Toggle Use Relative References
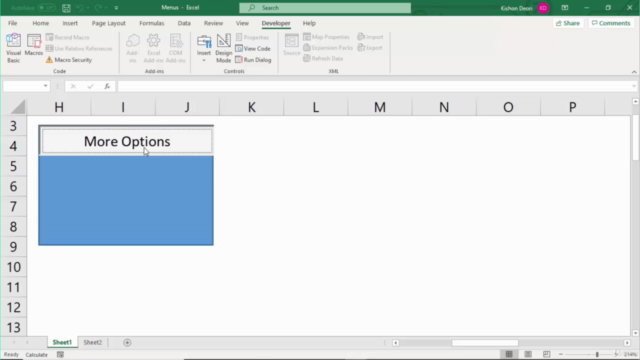 click(x=79, y=49)
